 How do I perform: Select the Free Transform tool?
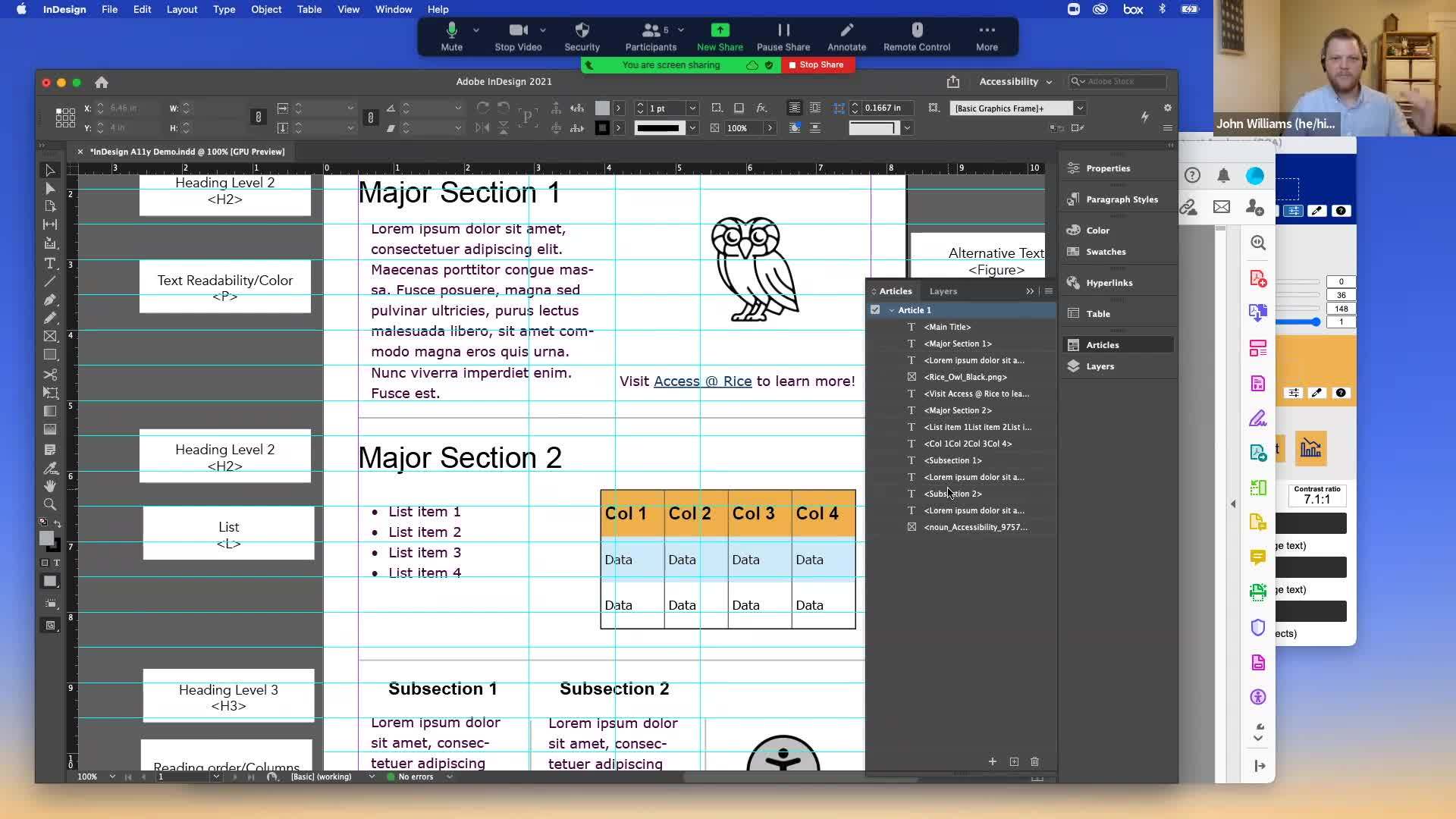click(50, 393)
